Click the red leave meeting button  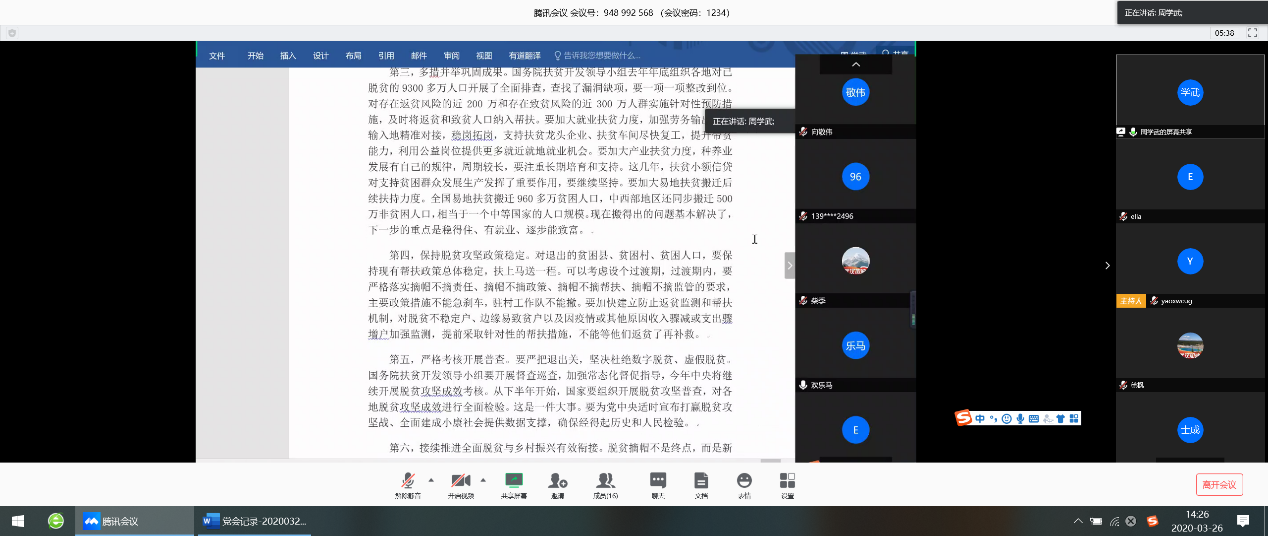click(x=1219, y=484)
